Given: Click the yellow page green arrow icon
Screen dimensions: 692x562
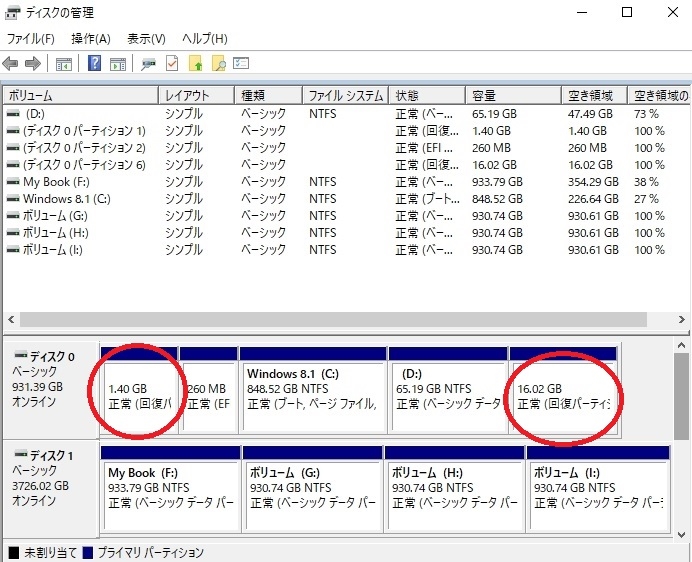Looking at the screenshot, I should coord(196,63).
